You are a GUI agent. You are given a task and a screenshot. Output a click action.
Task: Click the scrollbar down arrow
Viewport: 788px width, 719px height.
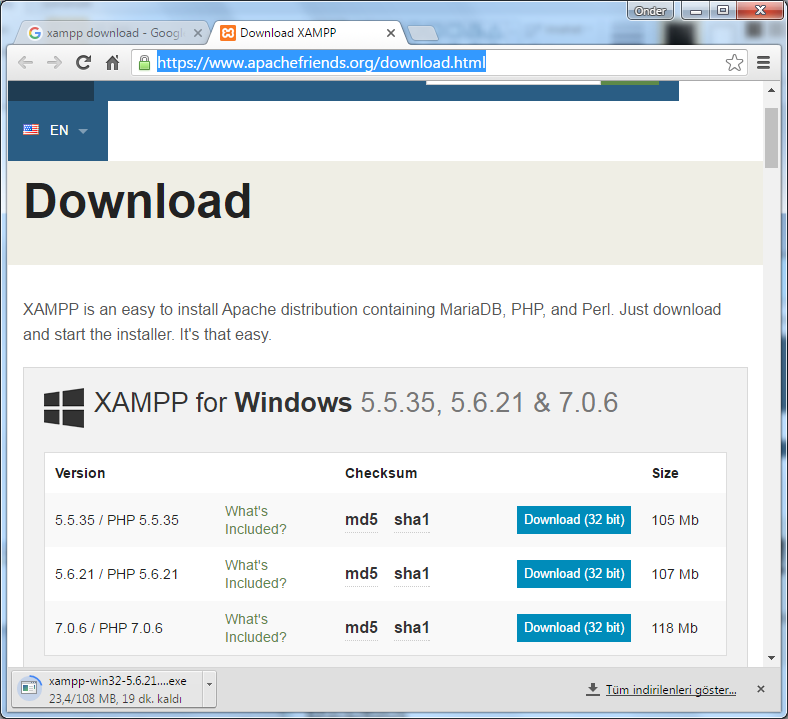[x=771, y=658]
